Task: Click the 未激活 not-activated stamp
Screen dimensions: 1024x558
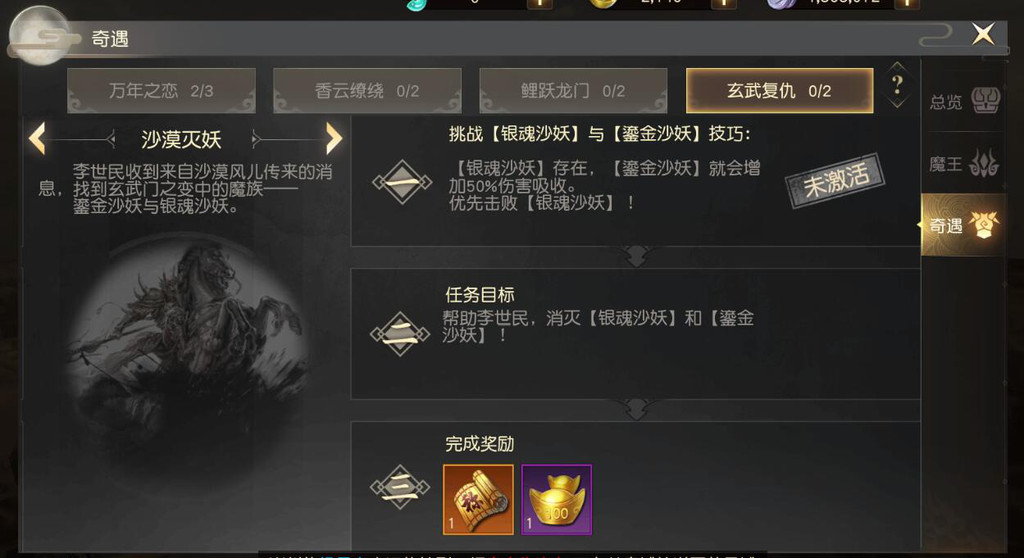Action: (836, 181)
